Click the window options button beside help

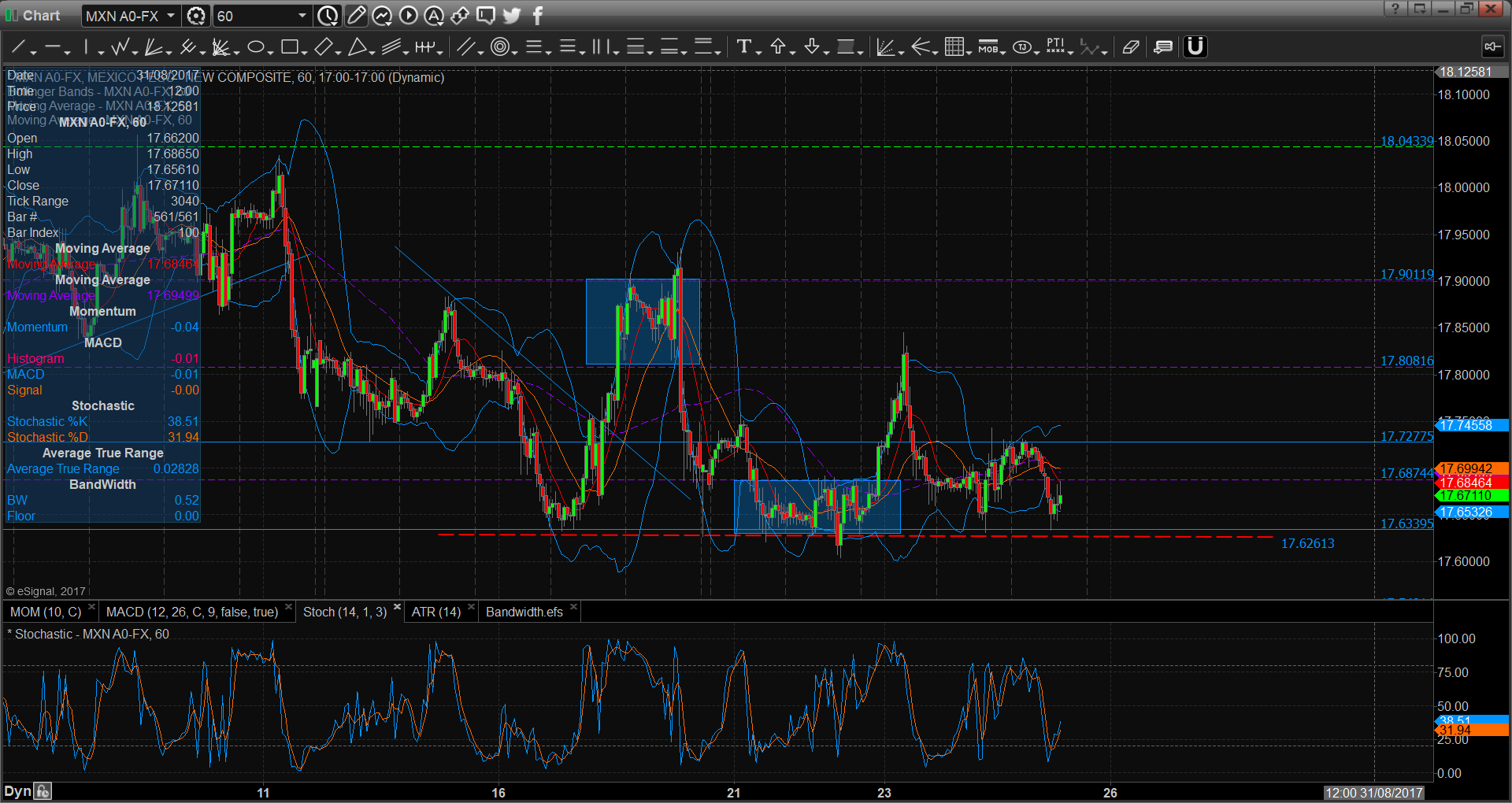point(1420,9)
